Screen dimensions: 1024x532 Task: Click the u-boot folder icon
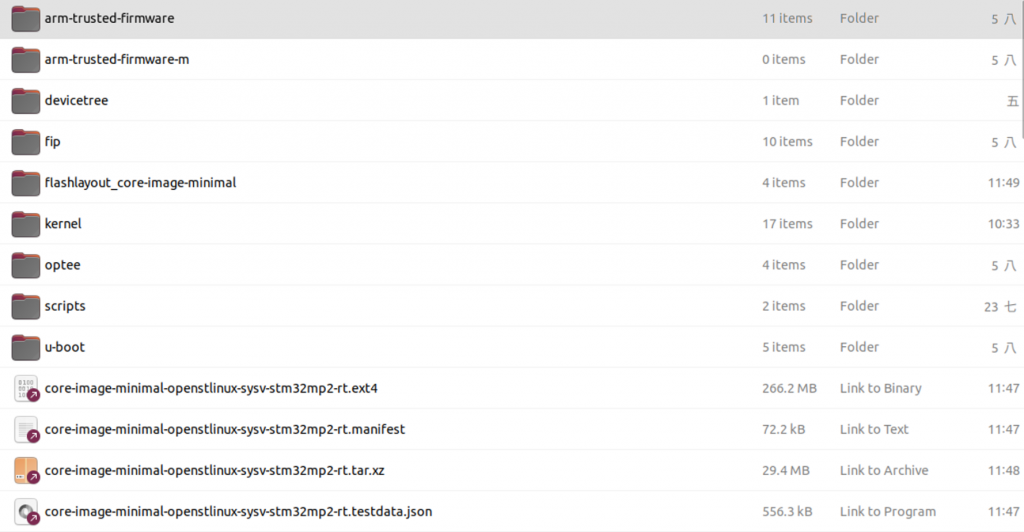pos(25,347)
